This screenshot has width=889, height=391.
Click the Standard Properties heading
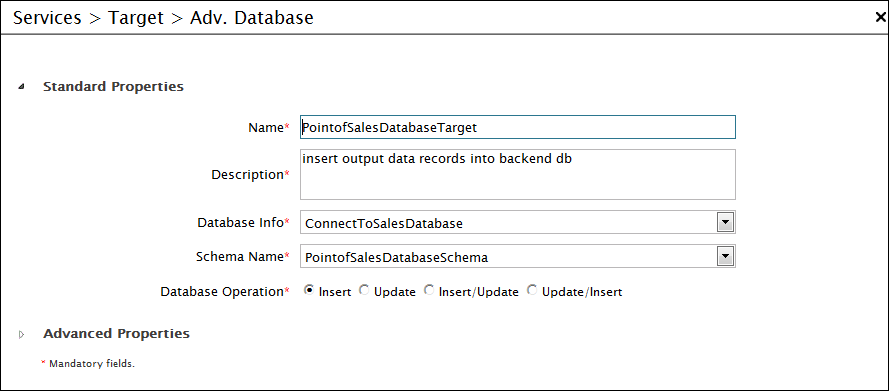(113, 87)
